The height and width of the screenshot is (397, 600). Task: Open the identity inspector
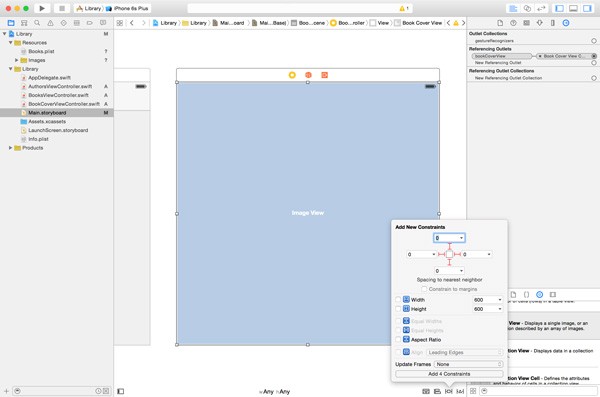[527, 23]
